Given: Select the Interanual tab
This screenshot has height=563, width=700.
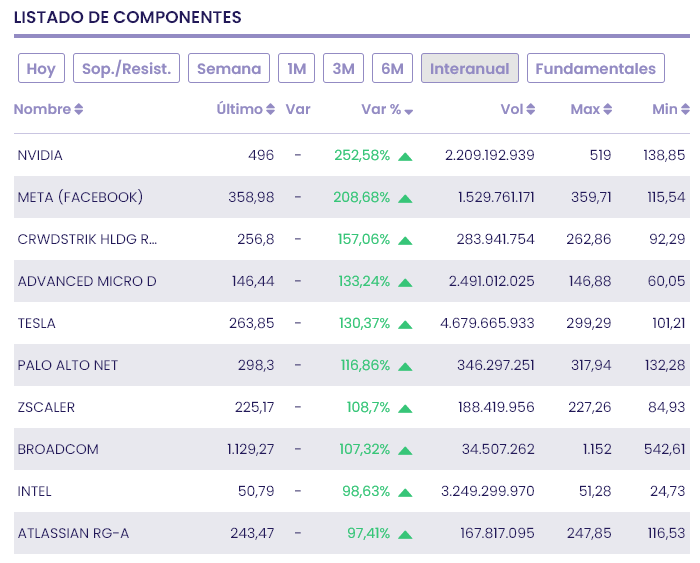Looking at the screenshot, I should pyautogui.click(x=470, y=69).
